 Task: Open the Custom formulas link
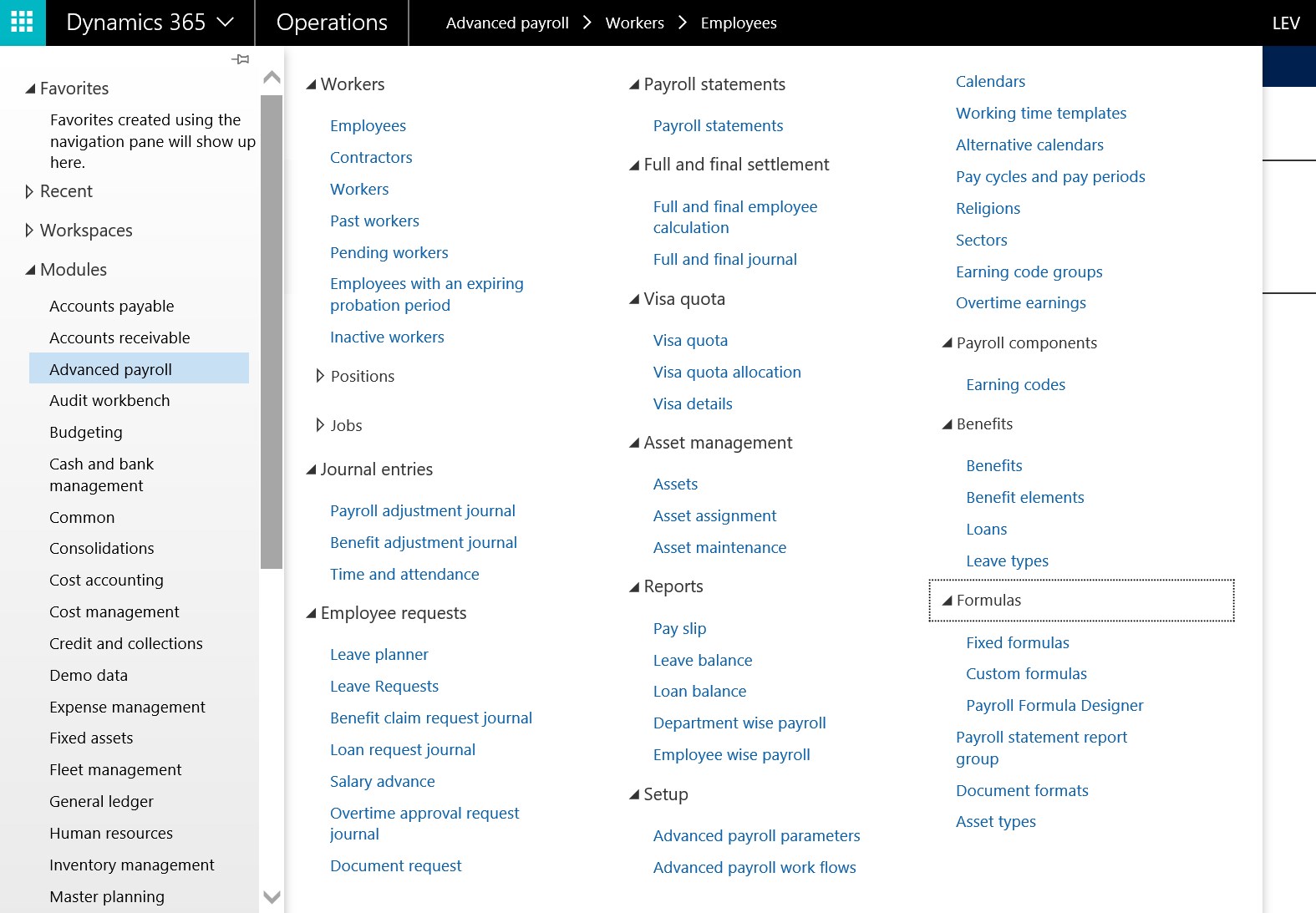1026,674
